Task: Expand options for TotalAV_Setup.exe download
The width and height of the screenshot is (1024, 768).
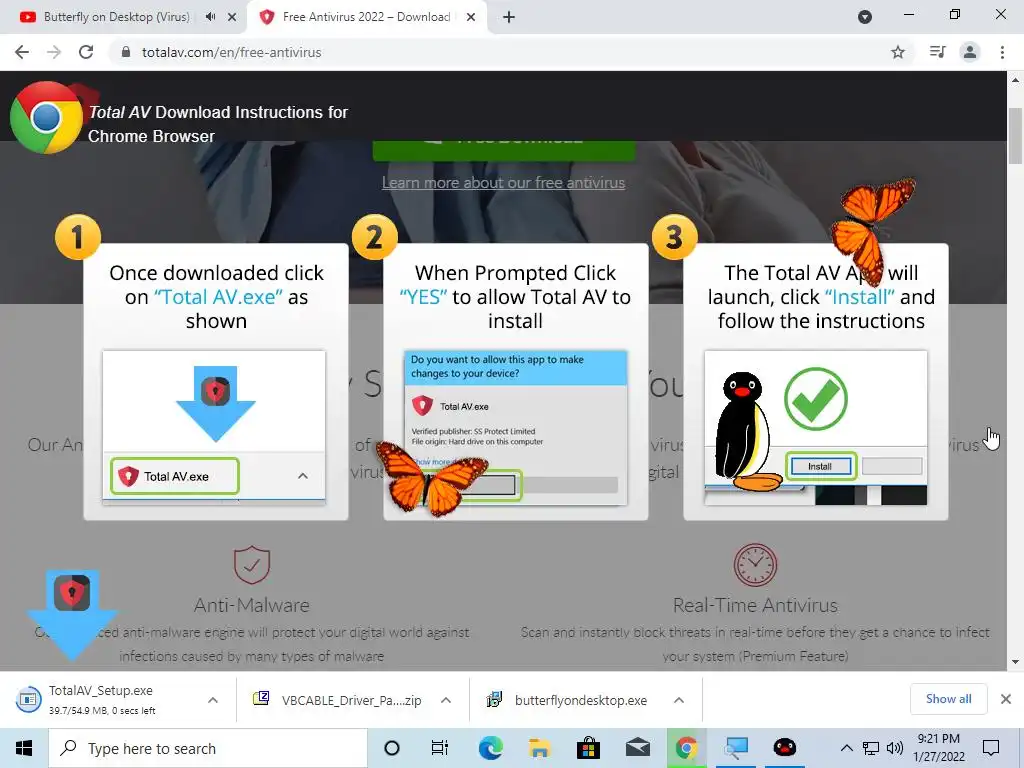Action: [x=213, y=700]
